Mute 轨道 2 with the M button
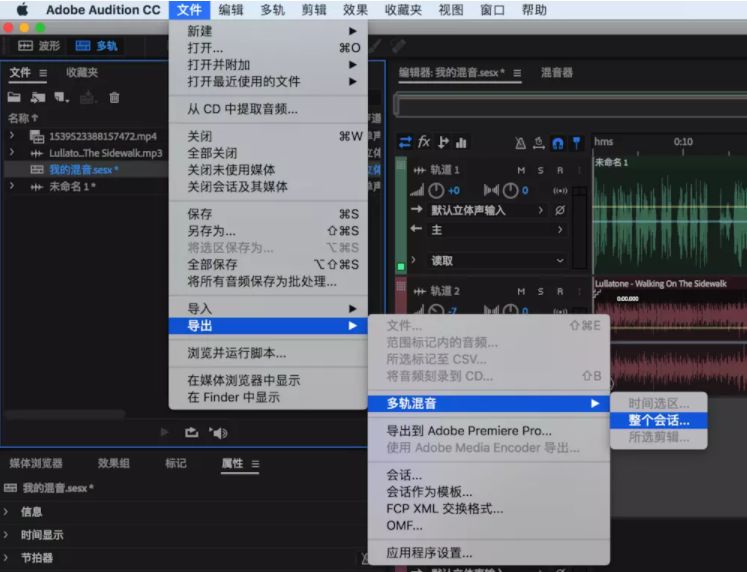The height and width of the screenshot is (572, 747). coord(521,291)
